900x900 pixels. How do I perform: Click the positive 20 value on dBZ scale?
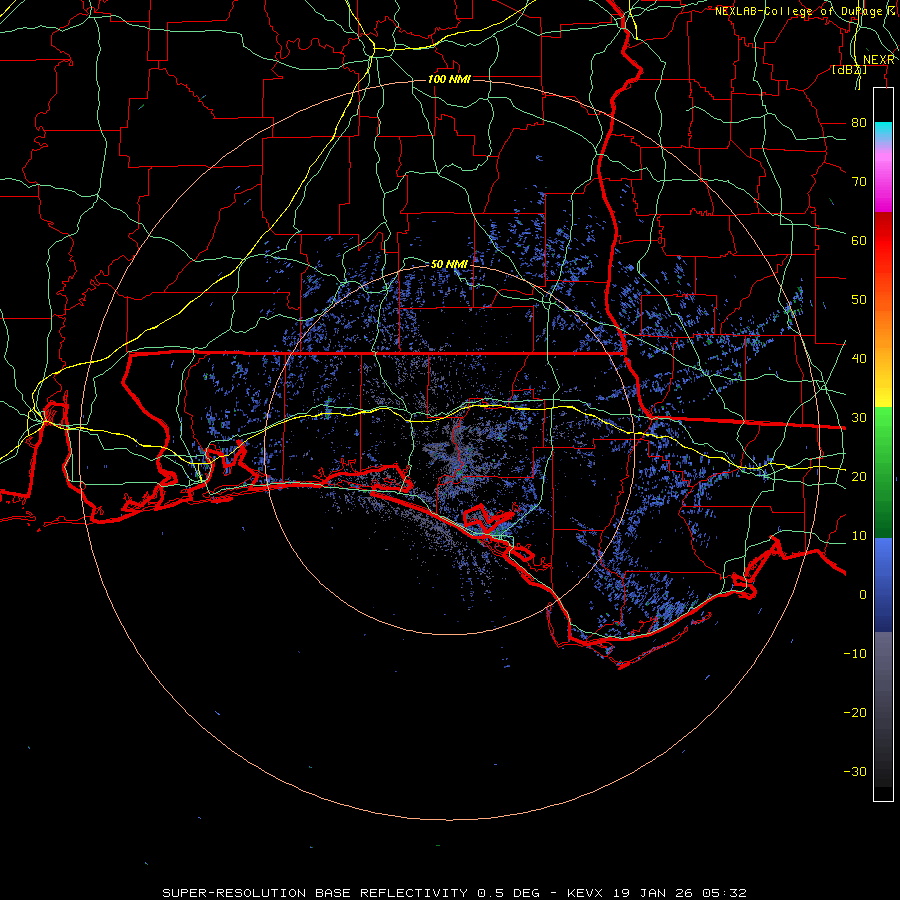[859, 476]
